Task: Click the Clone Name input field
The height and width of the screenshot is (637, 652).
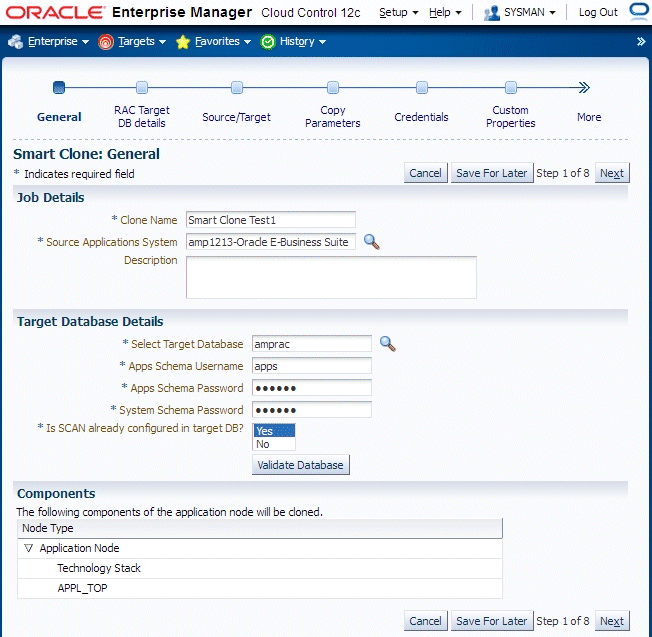Action: pos(271,220)
